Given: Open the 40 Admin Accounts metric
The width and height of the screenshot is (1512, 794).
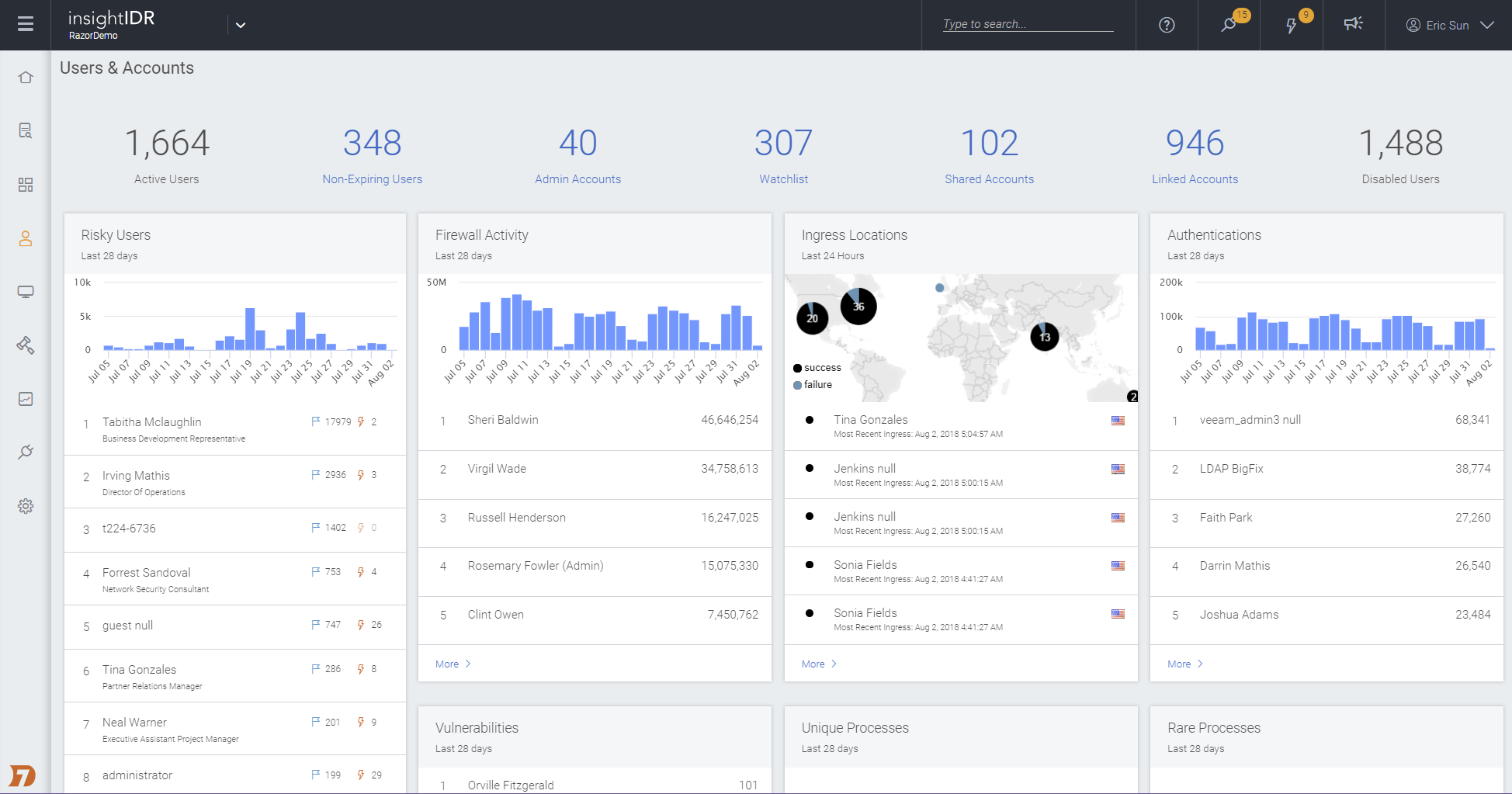Looking at the screenshot, I should (x=577, y=155).
